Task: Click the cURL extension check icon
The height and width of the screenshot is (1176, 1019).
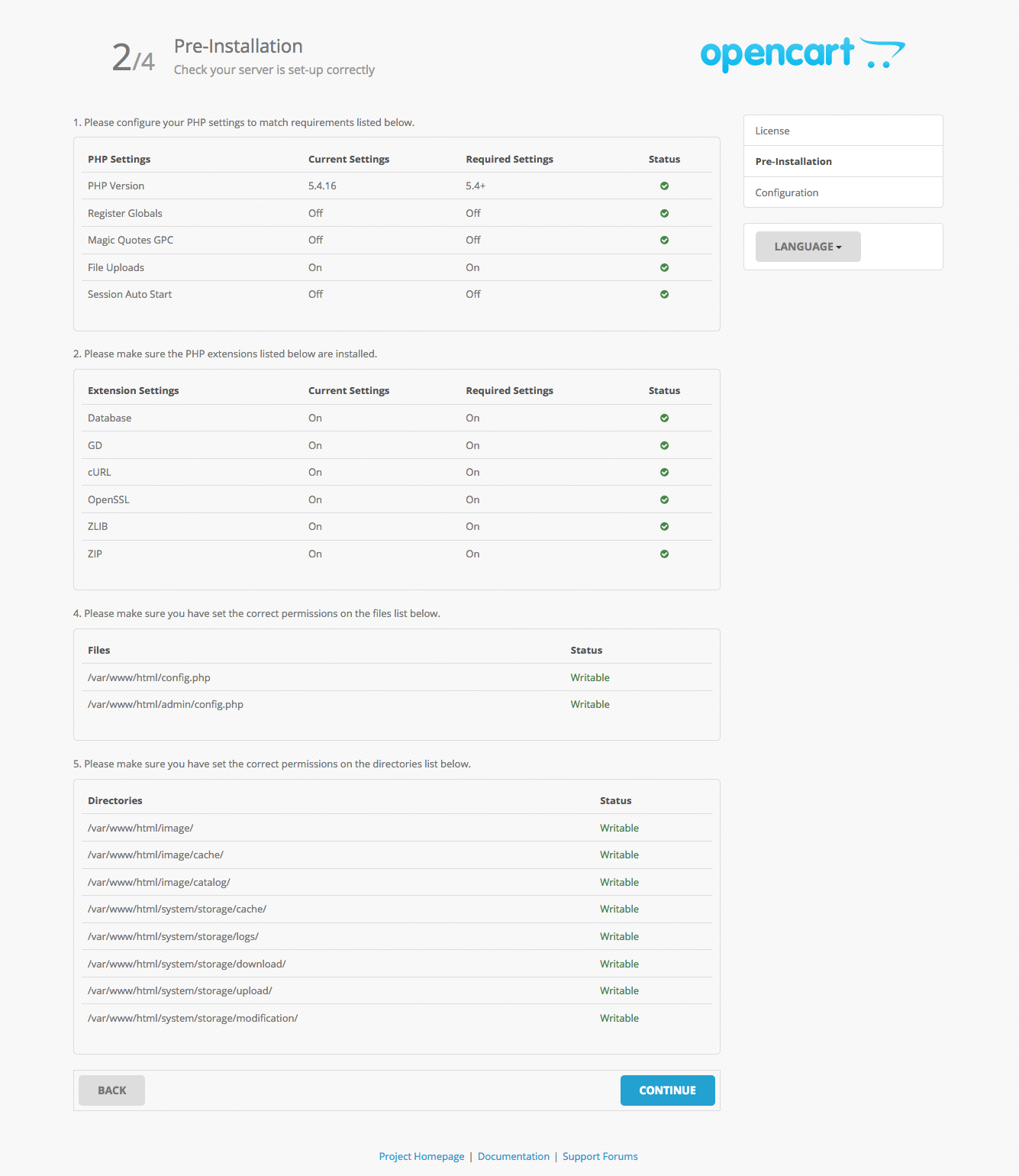Action: tap(664, 473)
